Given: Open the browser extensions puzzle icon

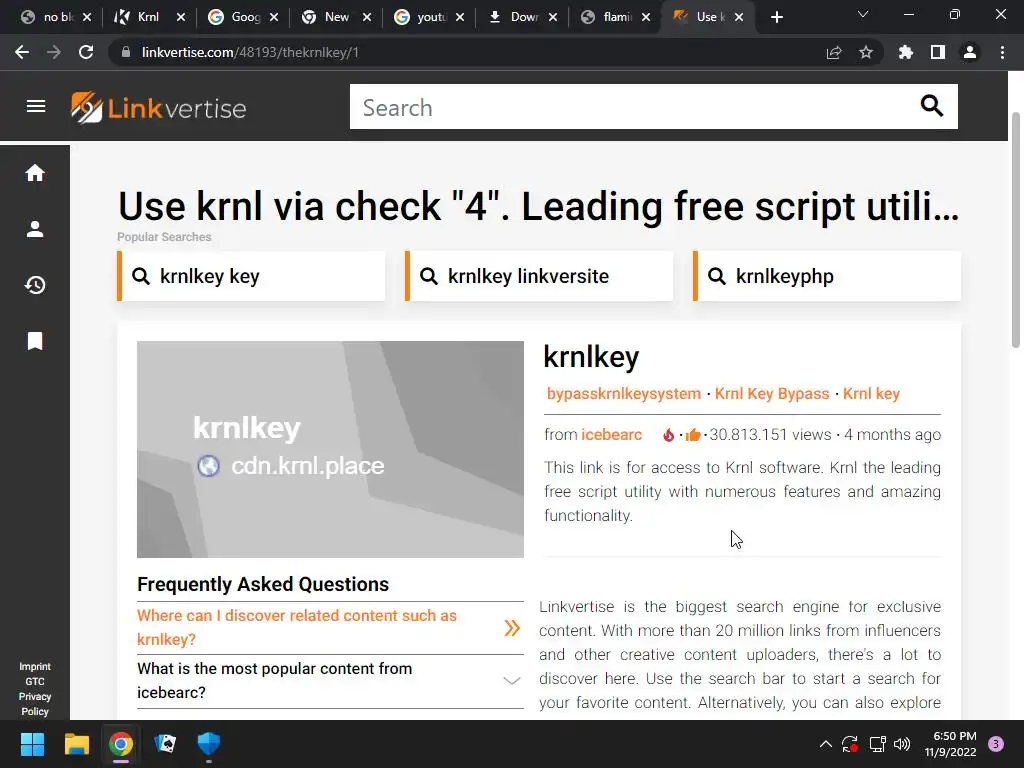Looking at the screenshot, I should (905, 52).
